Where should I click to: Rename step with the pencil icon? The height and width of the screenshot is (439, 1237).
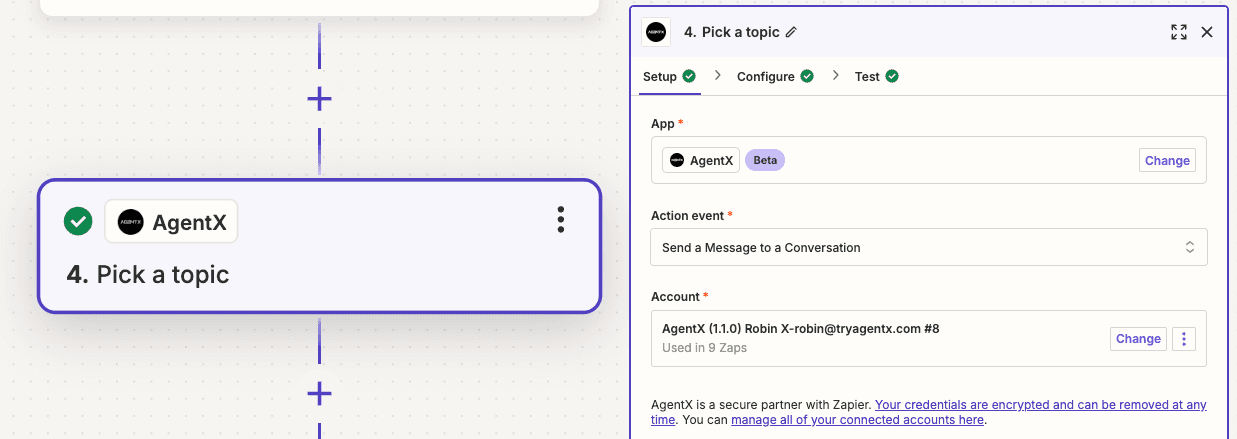(791, 32)
